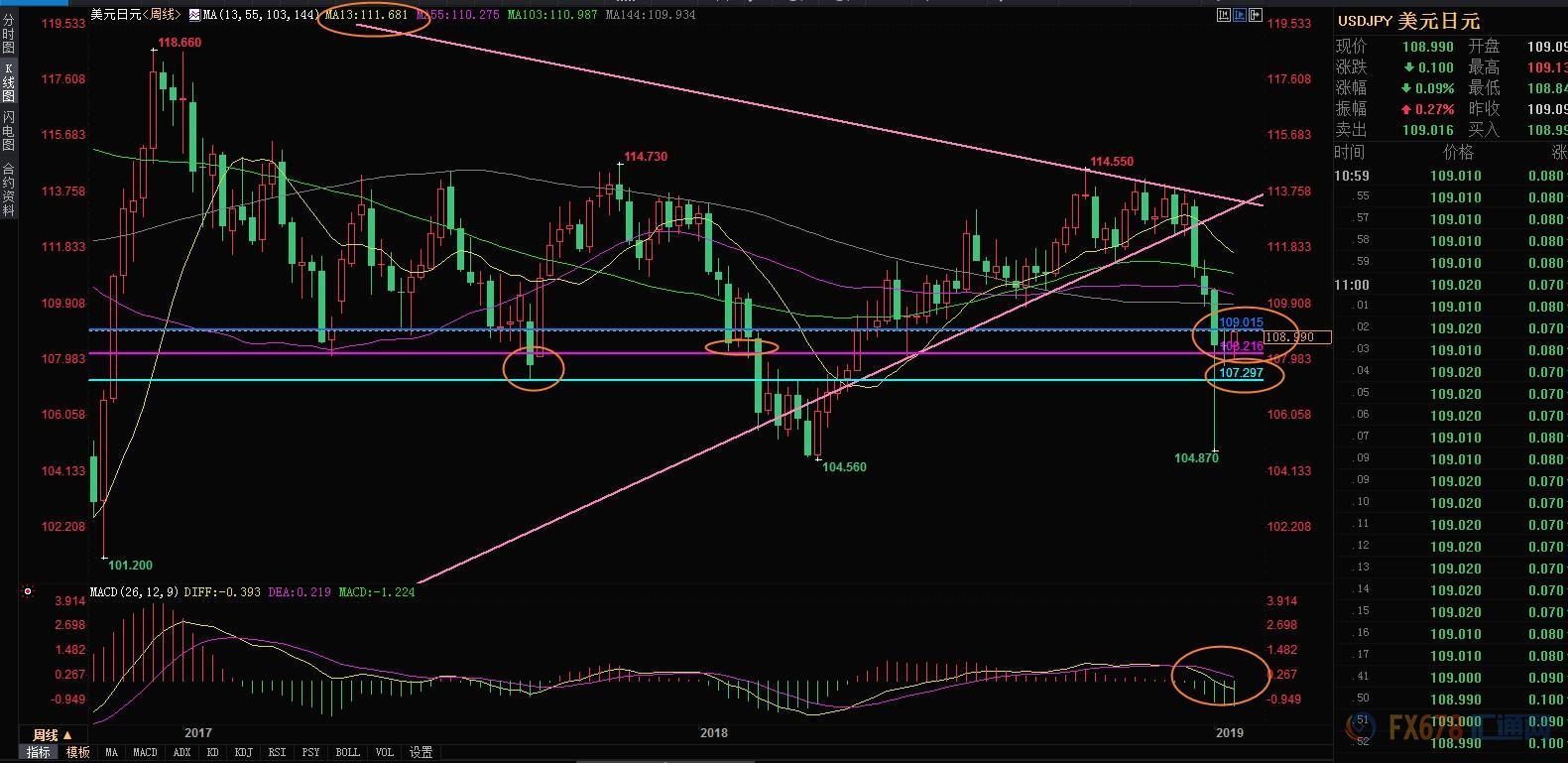Image resolution: width=1568 pixels, height=763 pixels.
Task: Click the 104.560 trough label
Action: (844, 467)
